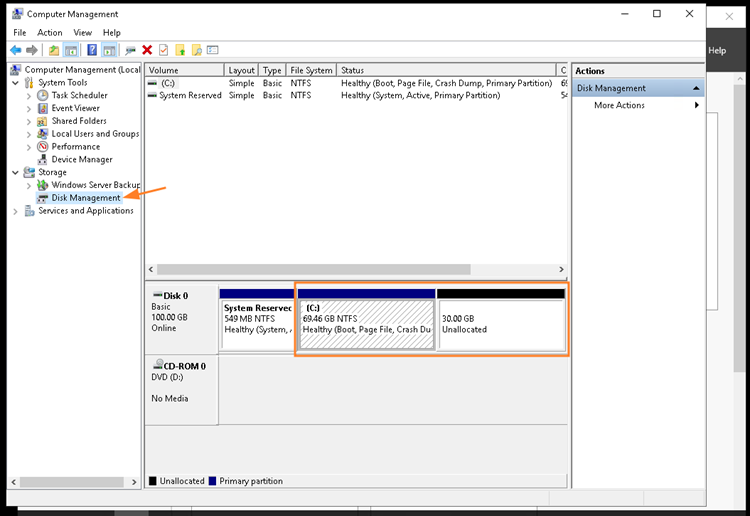Click the System Tools icon
This screenshot has height=516, width=750.
point(29,82)
